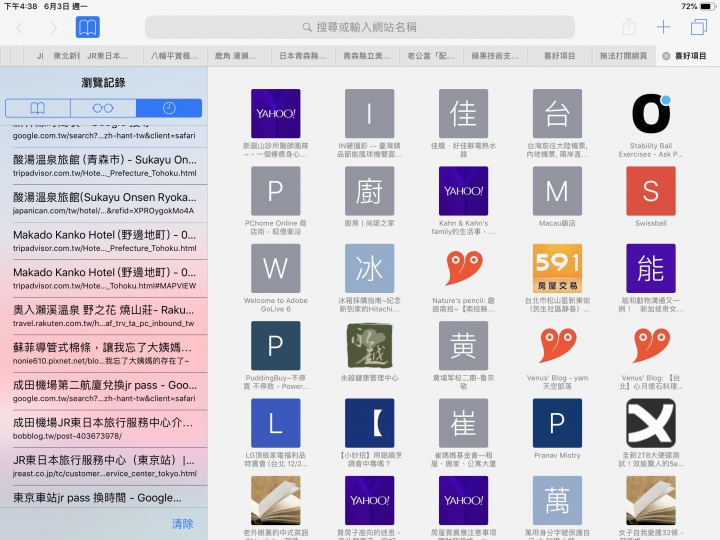The image size is (720, 540).
Task: Open the 崔媽媽基金會 favorite
Action: 463,423
